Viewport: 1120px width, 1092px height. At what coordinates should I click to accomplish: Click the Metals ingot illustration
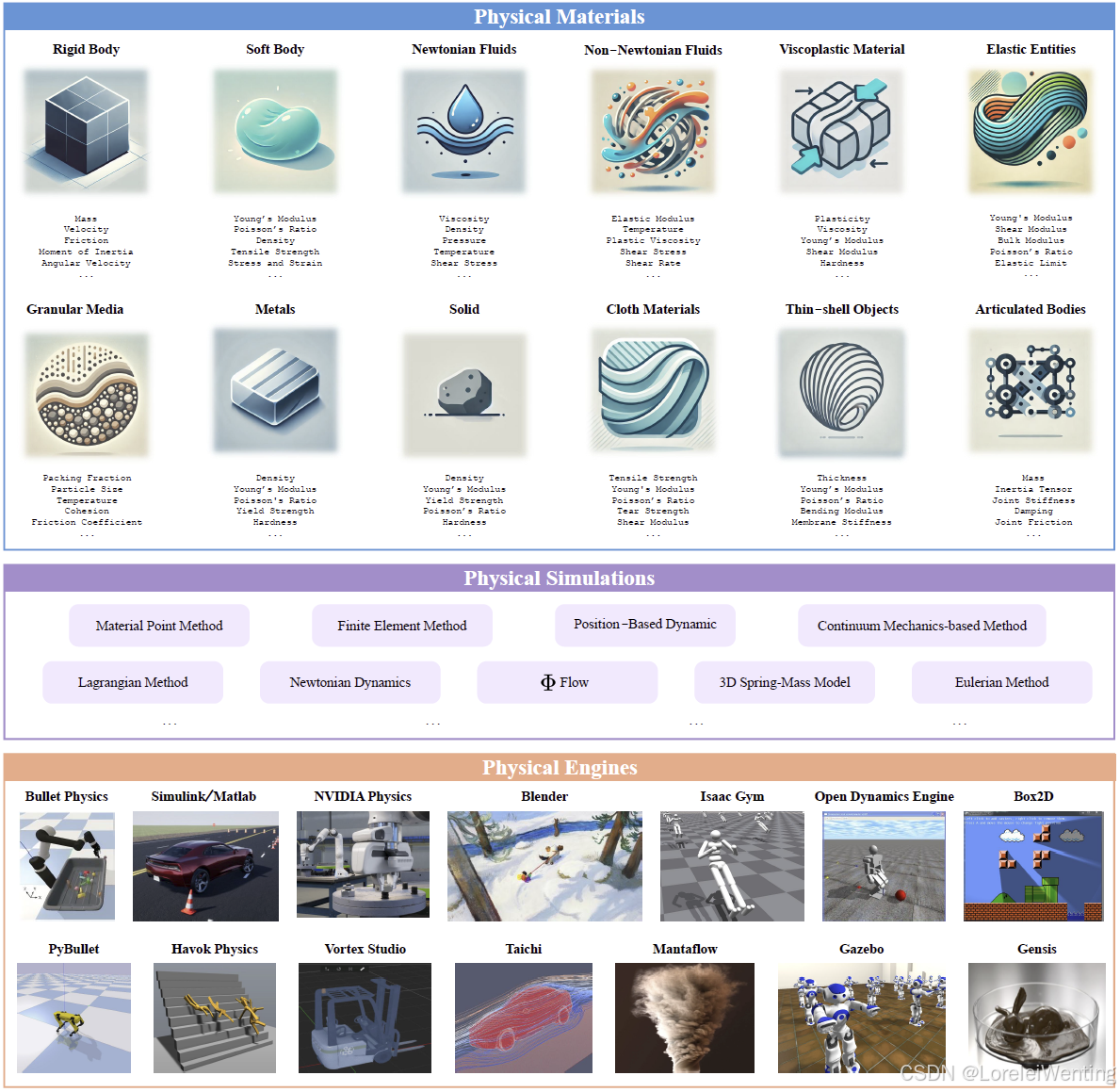275,390
